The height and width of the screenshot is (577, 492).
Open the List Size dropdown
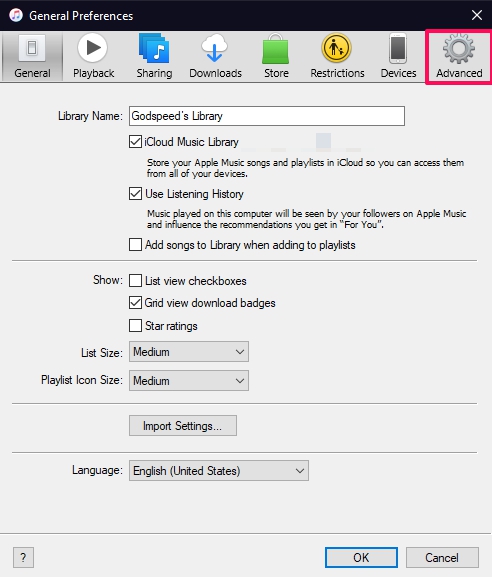pos(189,352)
